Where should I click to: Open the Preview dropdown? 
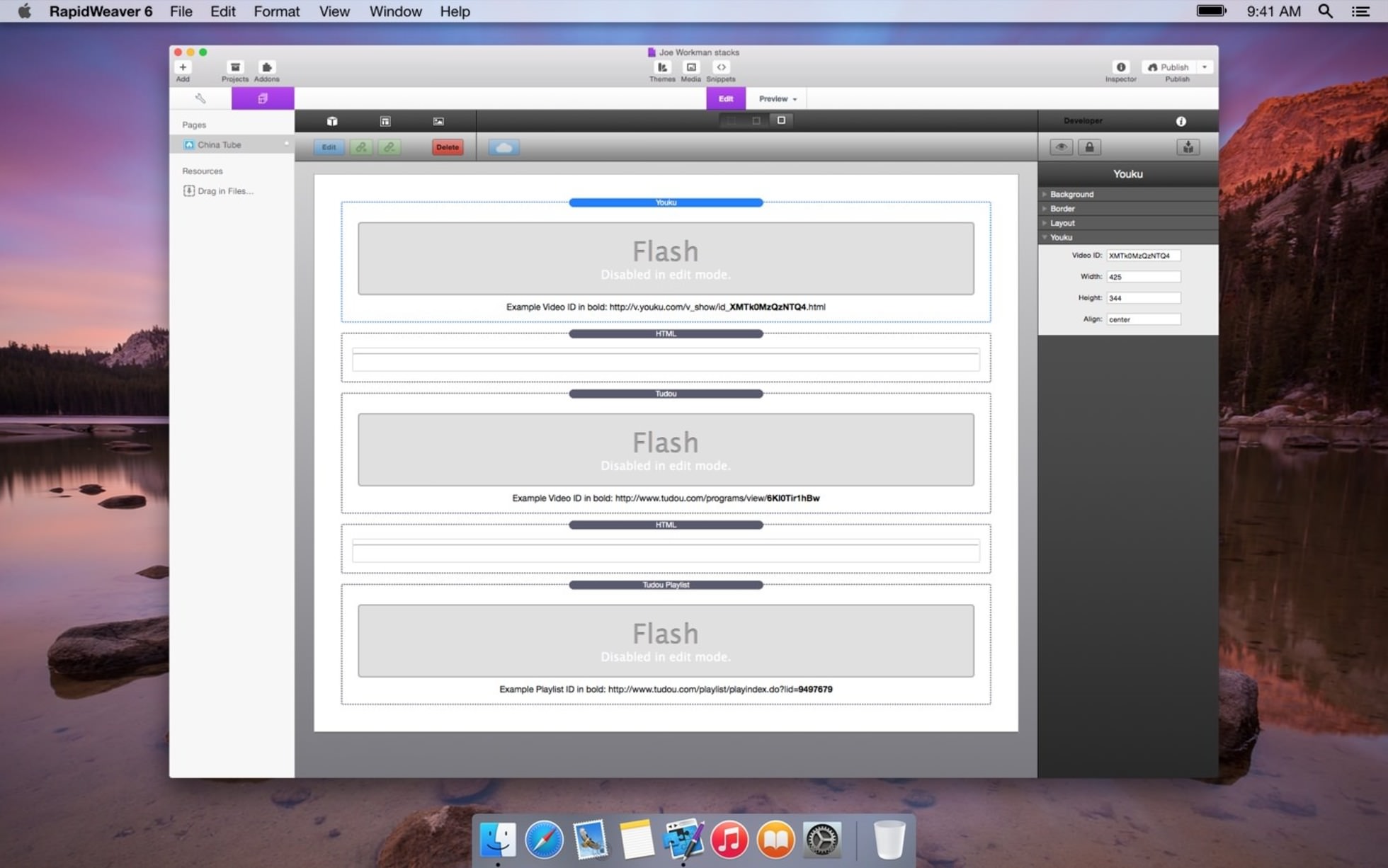(777, 98)
